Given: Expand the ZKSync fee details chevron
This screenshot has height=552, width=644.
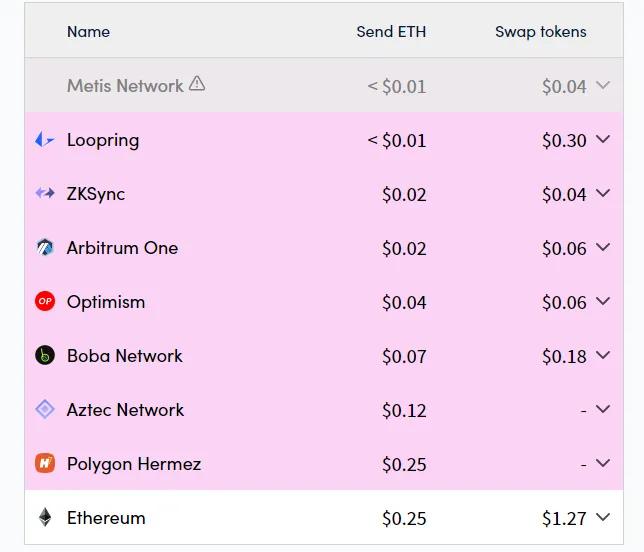Looking at the screenshot, I should pos(602,194).
